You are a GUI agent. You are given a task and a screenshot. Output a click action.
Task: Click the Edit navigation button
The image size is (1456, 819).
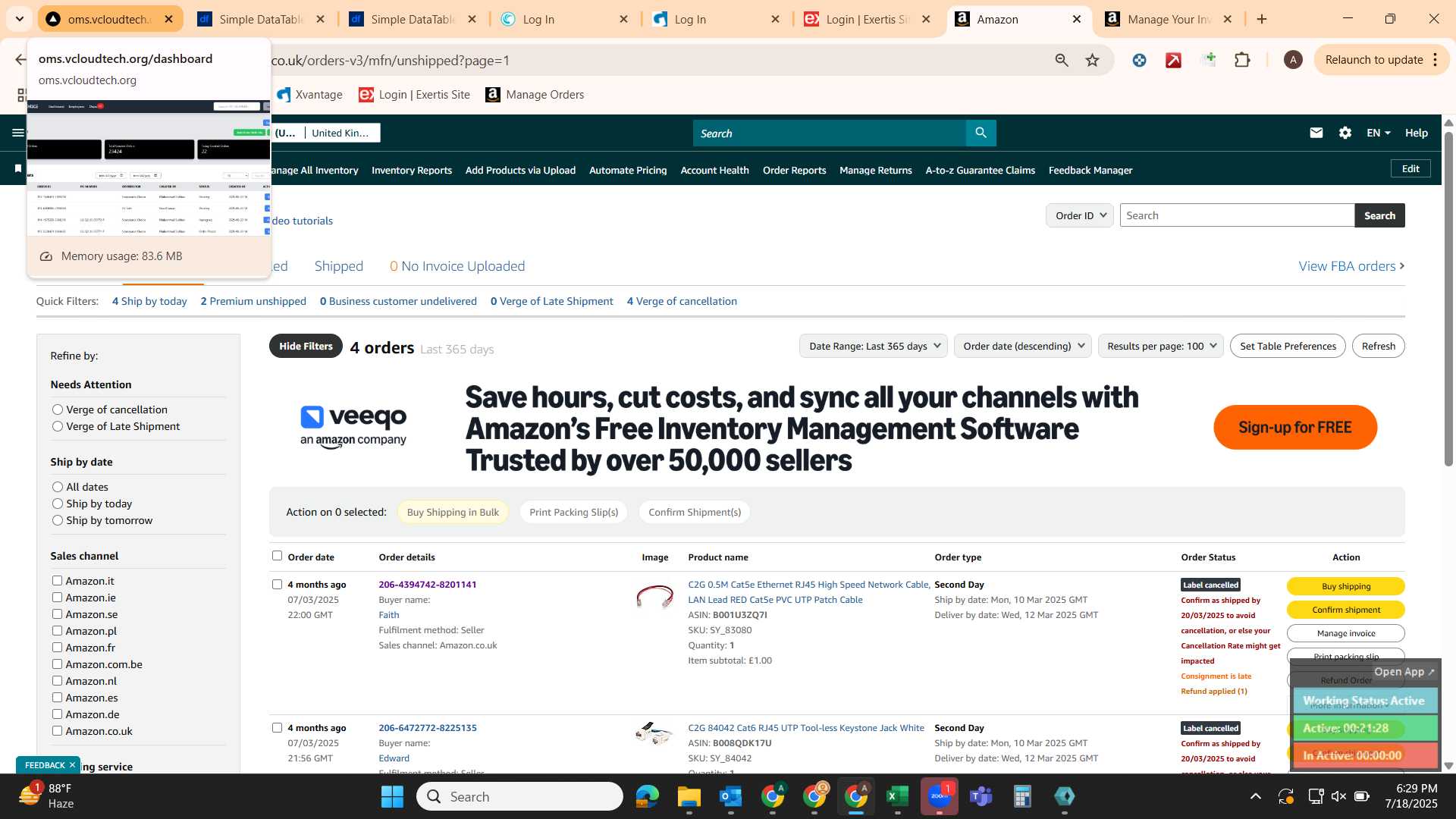tap(1410, 168)
